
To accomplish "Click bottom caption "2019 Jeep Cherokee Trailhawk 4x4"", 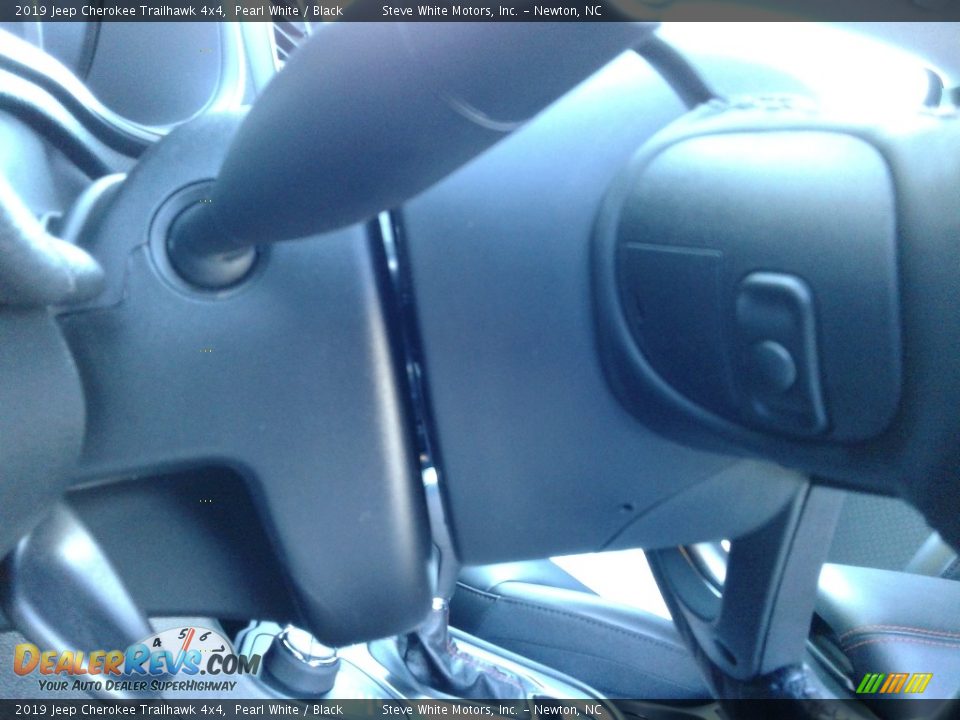I will point(119,710).
